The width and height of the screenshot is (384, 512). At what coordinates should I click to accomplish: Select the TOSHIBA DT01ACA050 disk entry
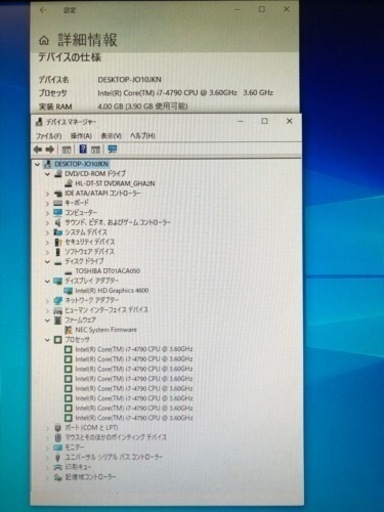(x=108, y=271)
